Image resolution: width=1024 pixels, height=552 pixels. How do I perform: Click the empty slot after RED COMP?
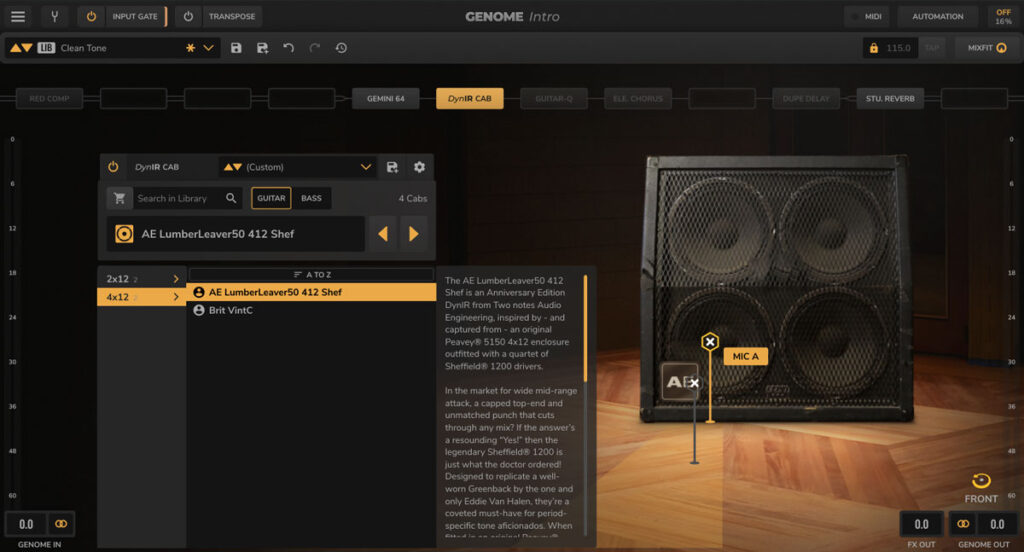tap(133, 99)
